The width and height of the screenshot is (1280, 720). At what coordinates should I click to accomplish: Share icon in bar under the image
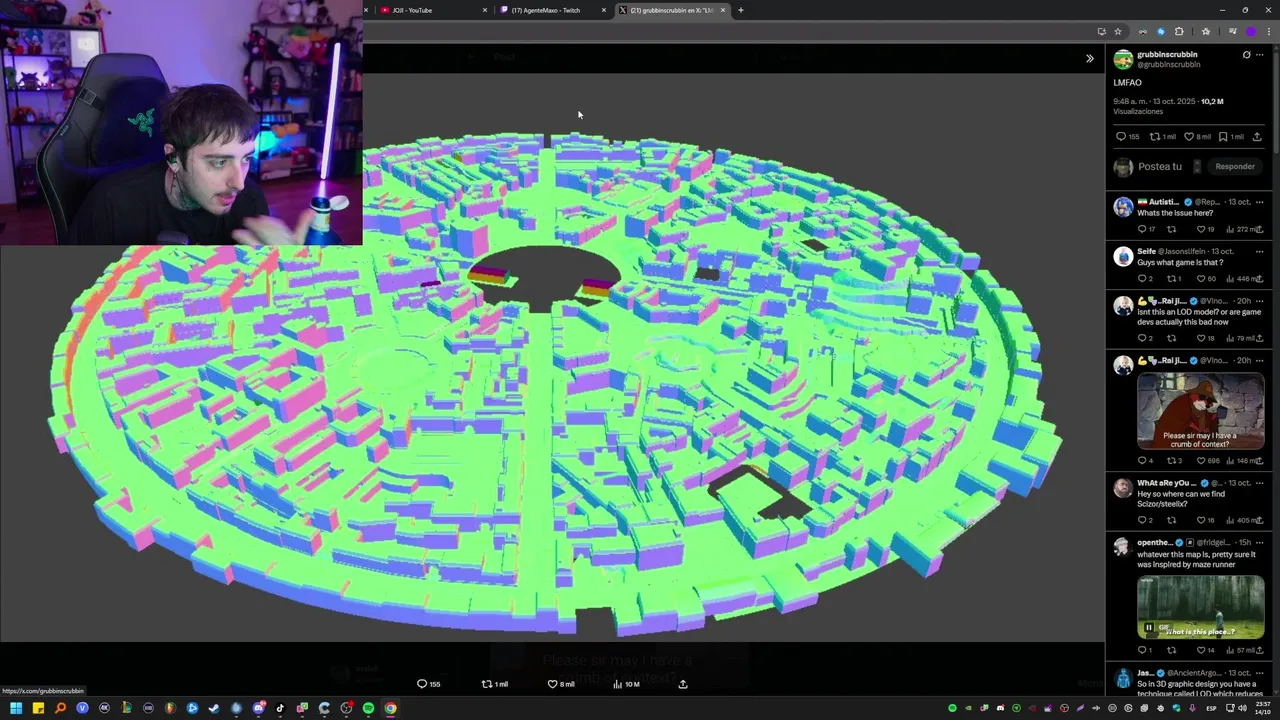tap(683, 684)
